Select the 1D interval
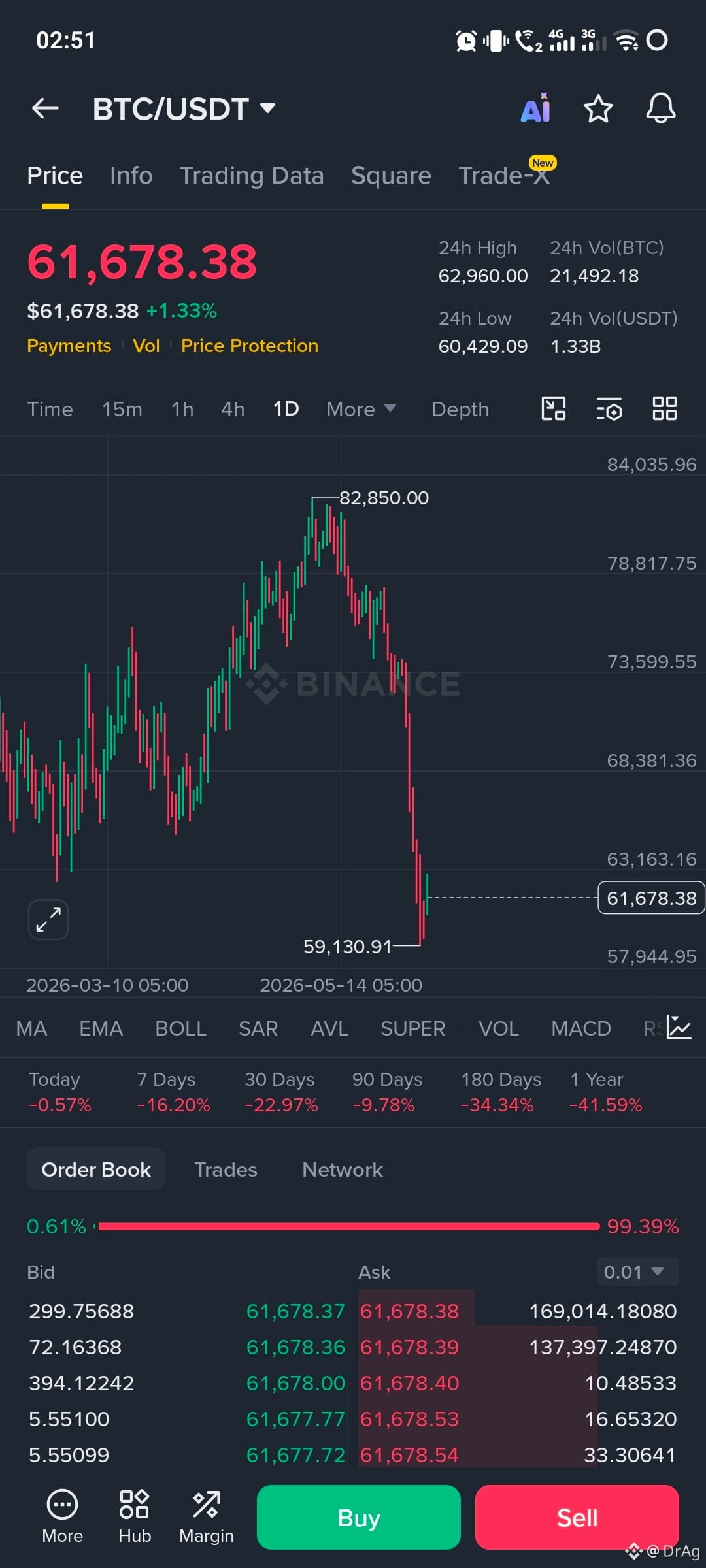 click(x=286, y=409)
